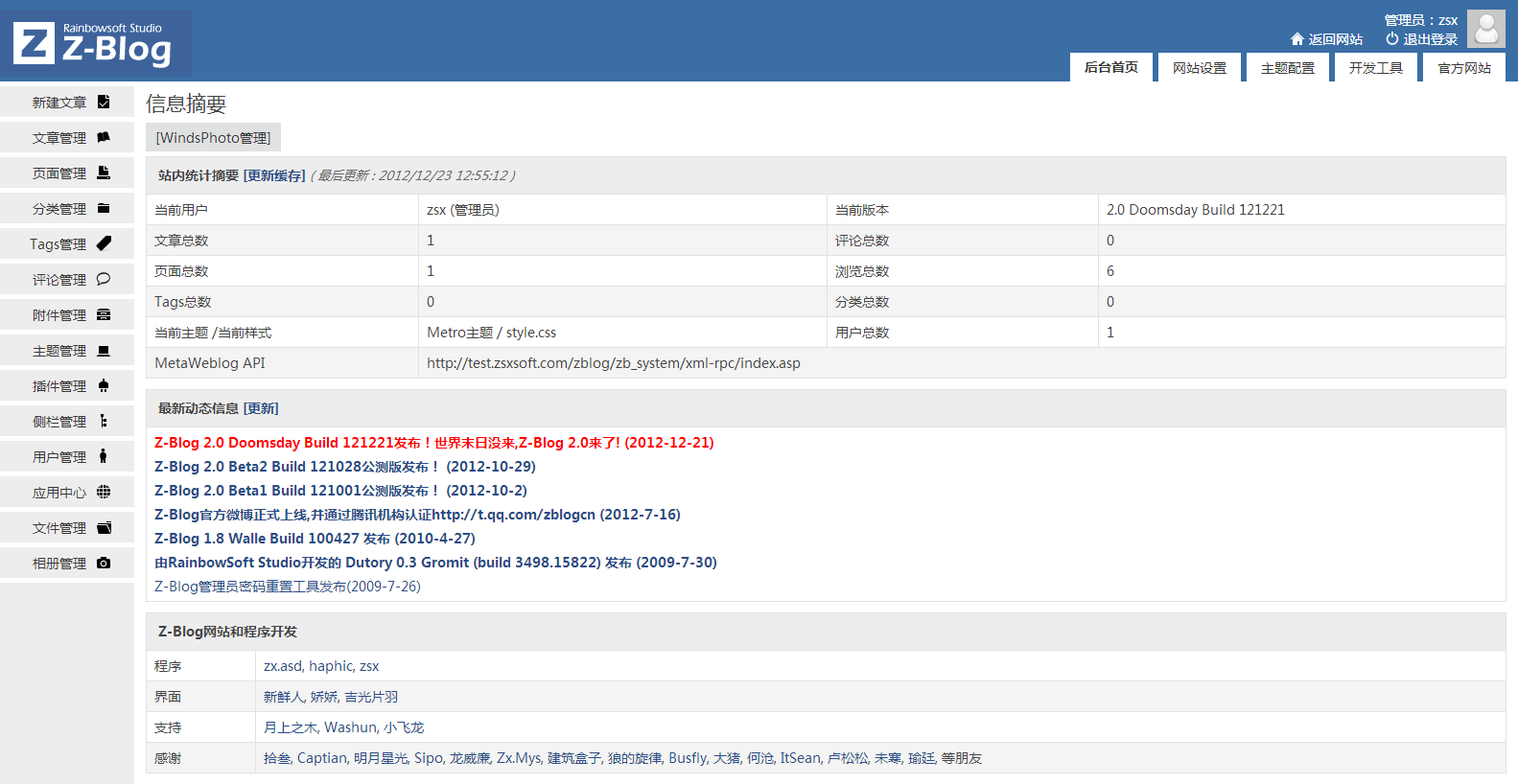Image resolution: width=1518 pixels, height=784 pixels.
Task: Click the admin avatar picture
Action: point(1486,29)
